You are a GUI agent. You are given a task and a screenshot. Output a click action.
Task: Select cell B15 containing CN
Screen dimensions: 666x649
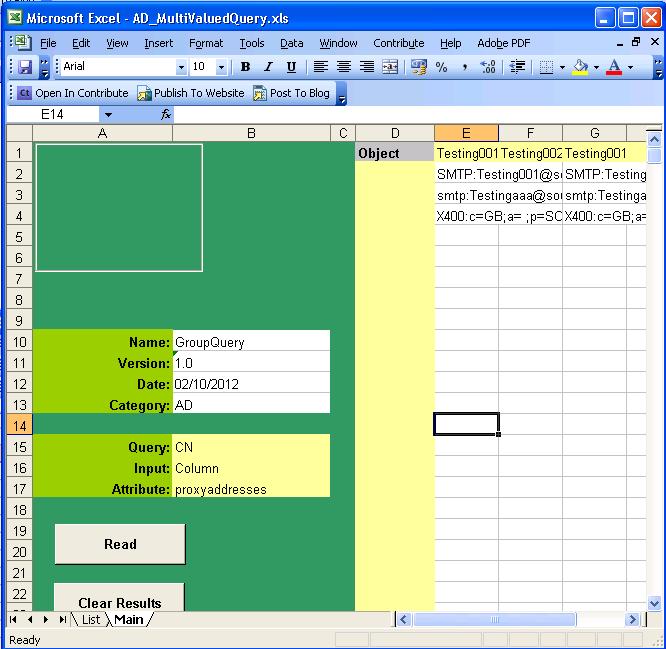click(x=250, y=445)
